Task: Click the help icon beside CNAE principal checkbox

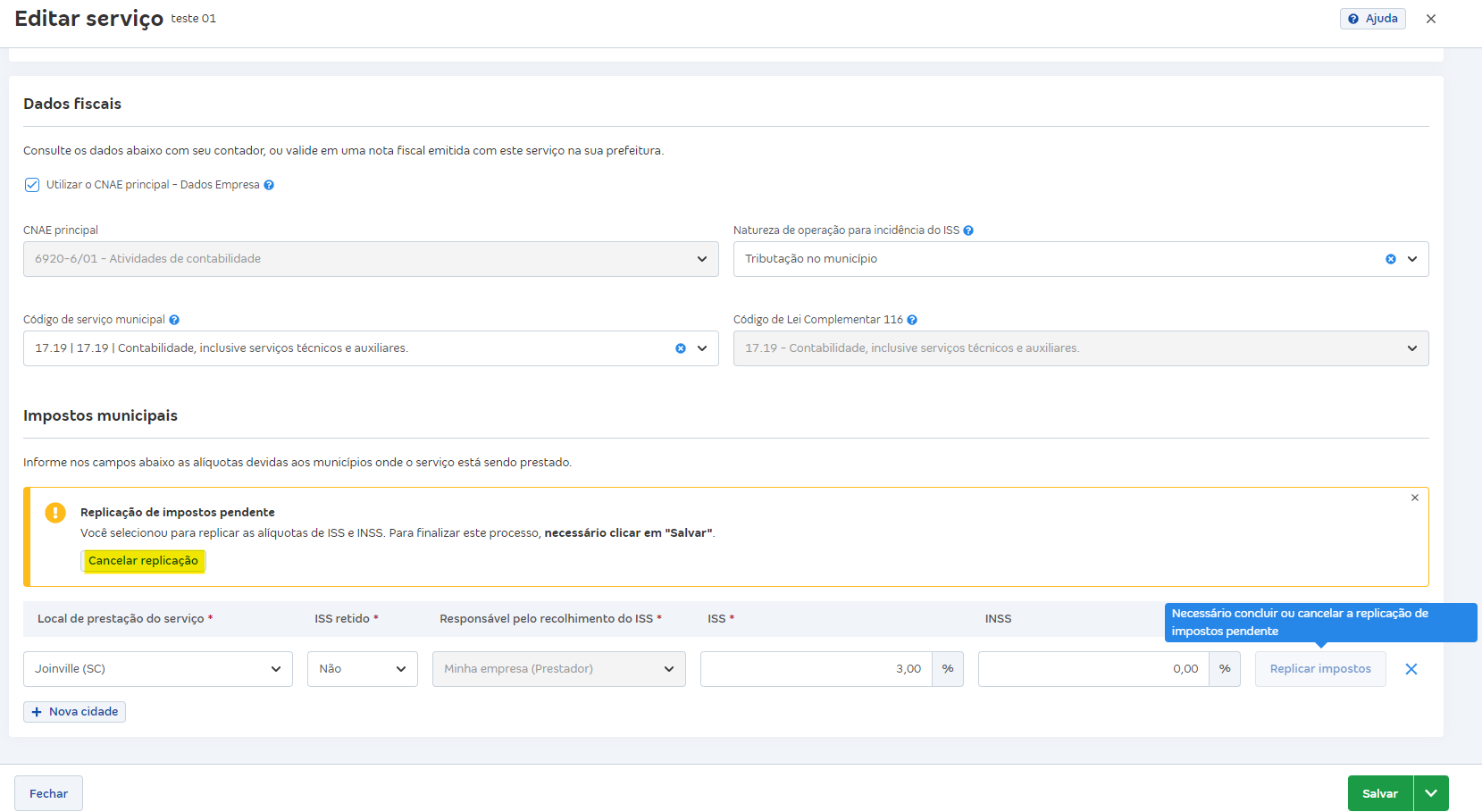Action: tap(269, 185)
